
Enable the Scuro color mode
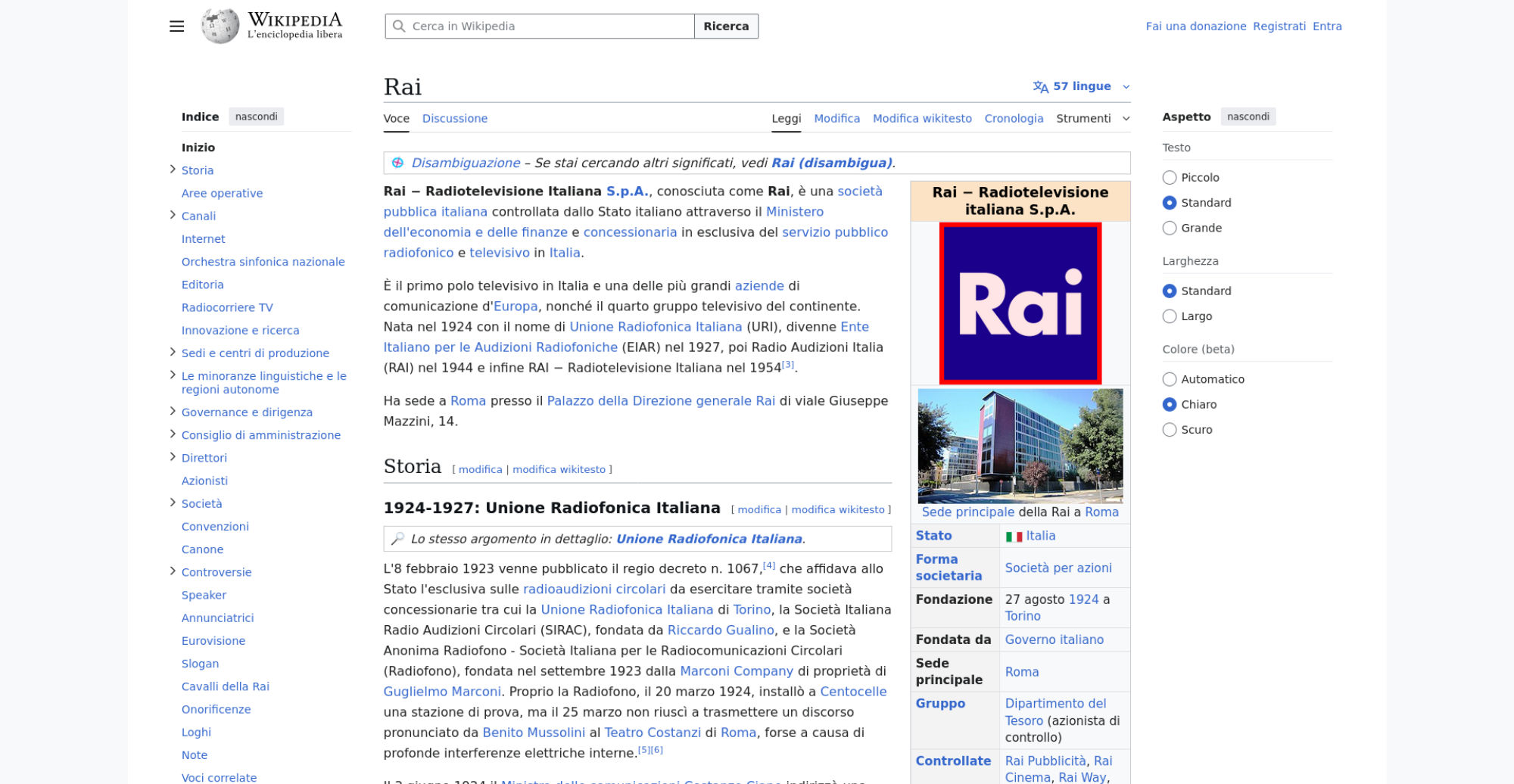(1170, 430)
